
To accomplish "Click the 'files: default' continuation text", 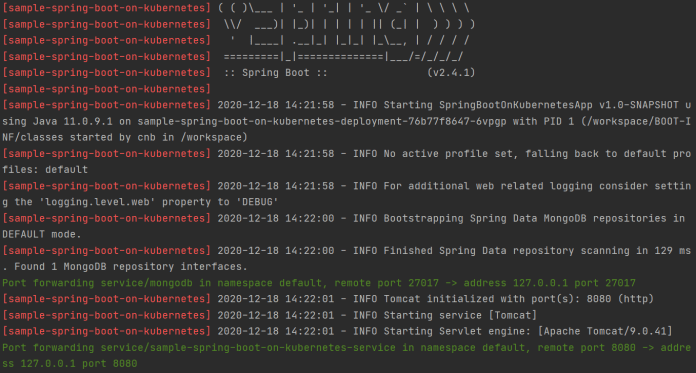I will click(45, 170).
